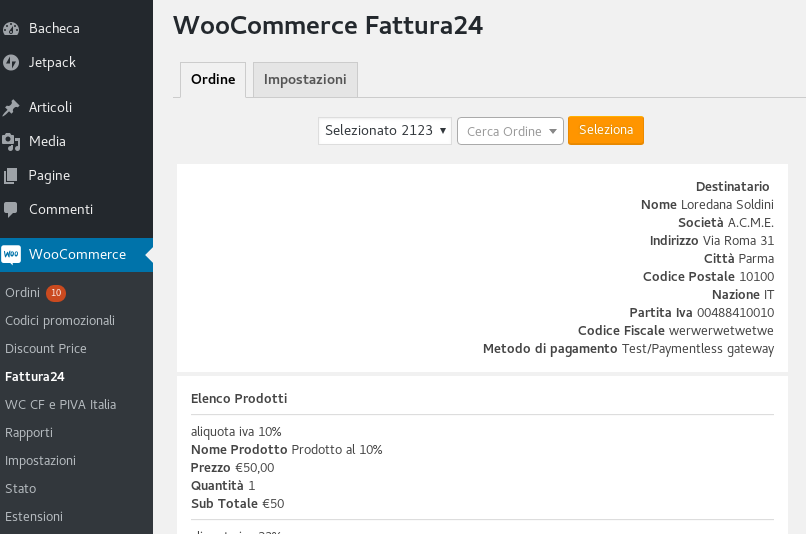Click the Commenti speech bubble icon
Image resolution: width=806 pixels, height=534 pixels.
(11, 209)
